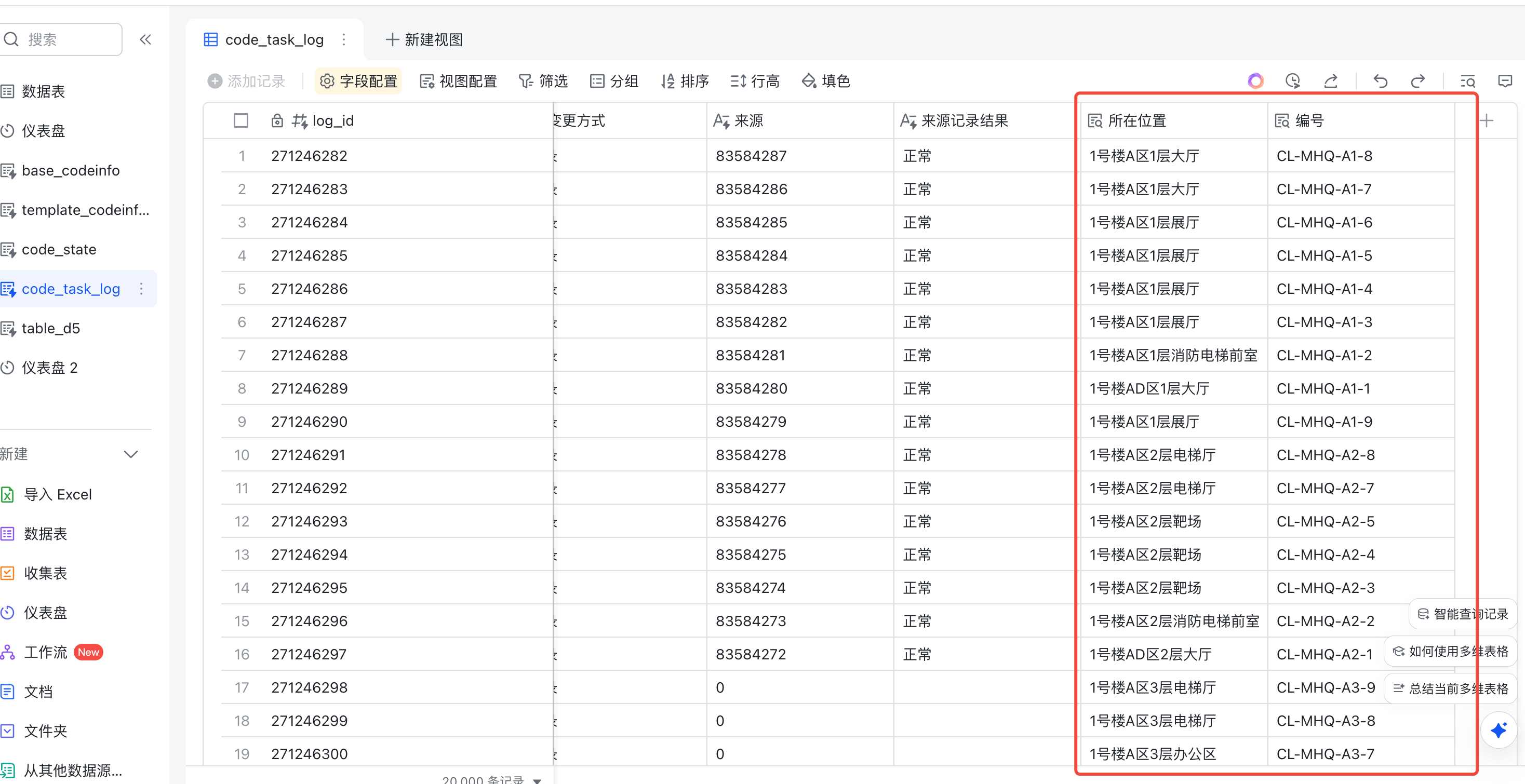This screenshot has height=784, width=1525.
Task: Select cell 1号楼AD区1层大厅
Action: click(x=1174, y=388)
